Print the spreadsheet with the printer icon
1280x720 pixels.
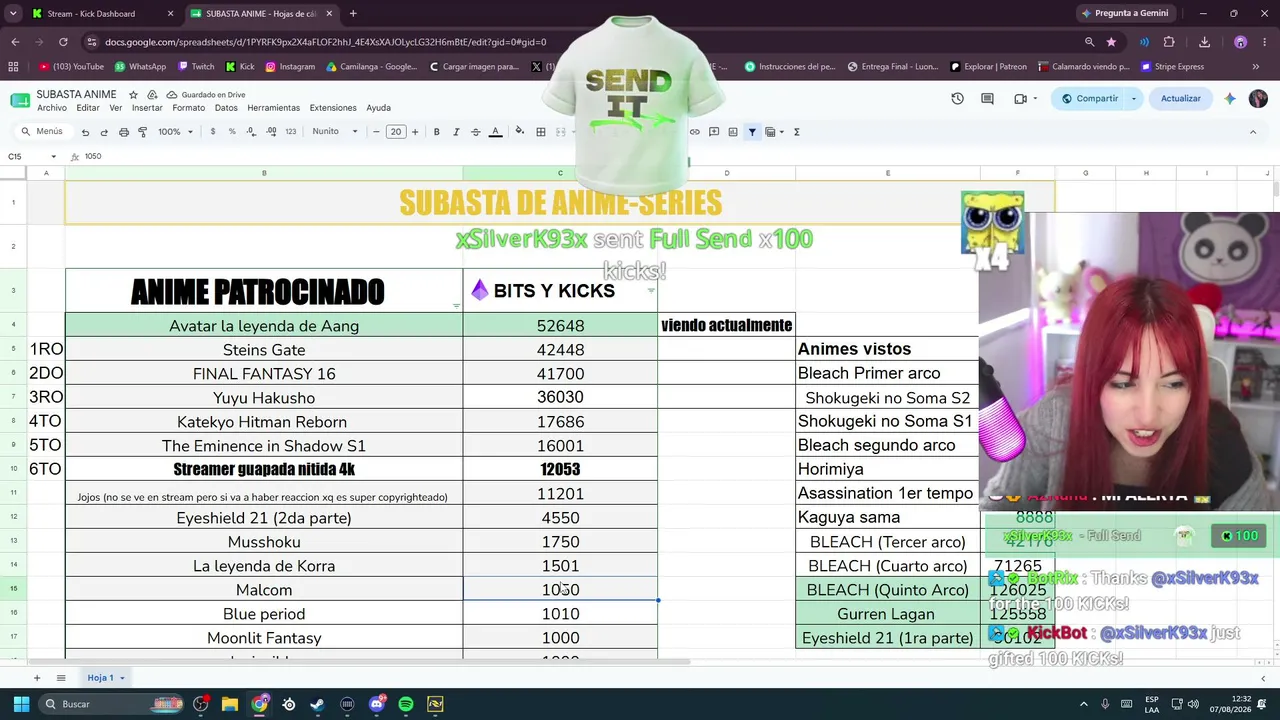coord(123,132)
